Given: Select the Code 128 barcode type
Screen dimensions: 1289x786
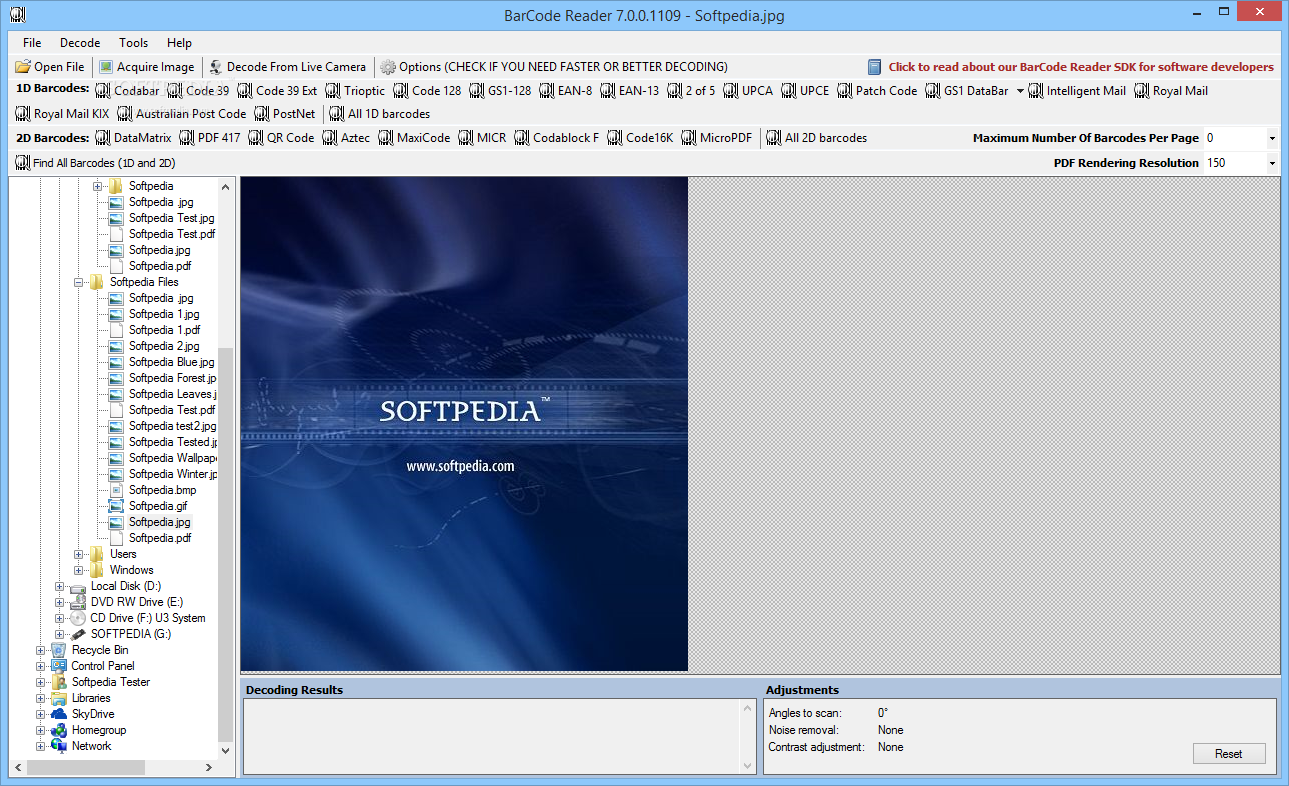Looking at the screenshot, I should tap(427, 90).
